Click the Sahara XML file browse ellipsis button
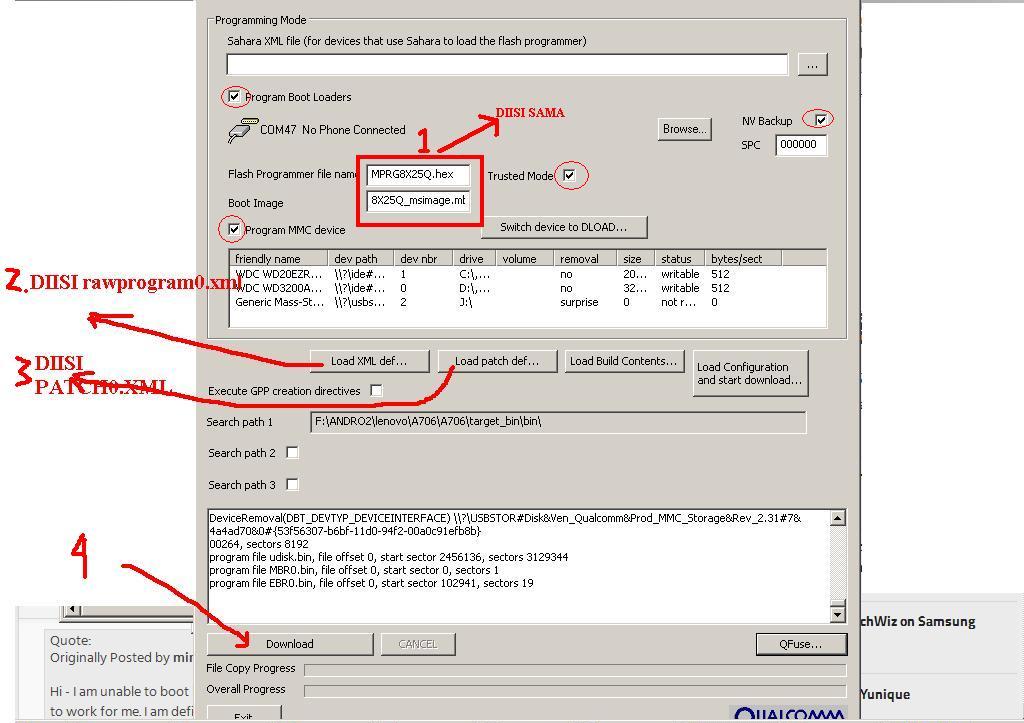Viewport: 1024px width, 723px height. tap(812, 65)
